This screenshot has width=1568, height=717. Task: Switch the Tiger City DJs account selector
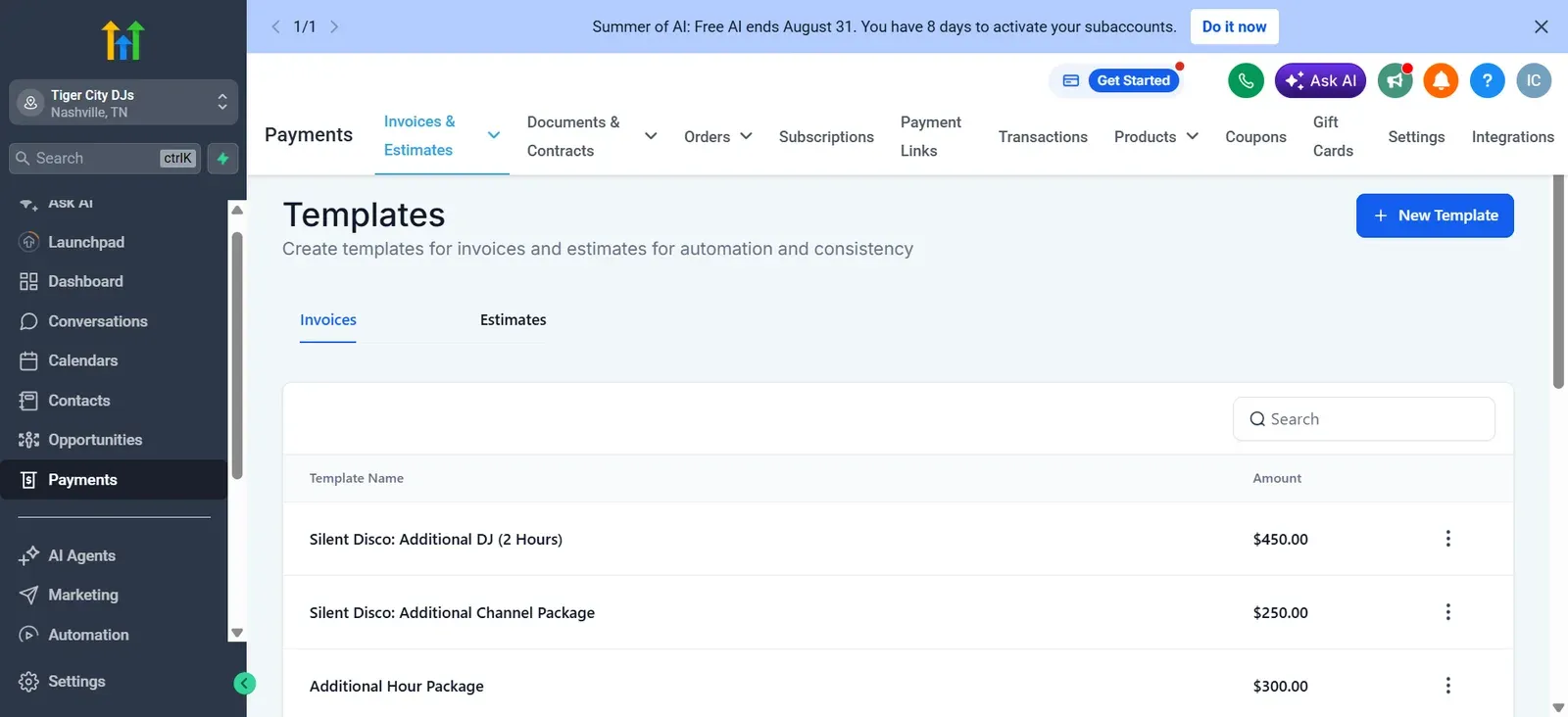pyautogui.click(x=123, y=103)
